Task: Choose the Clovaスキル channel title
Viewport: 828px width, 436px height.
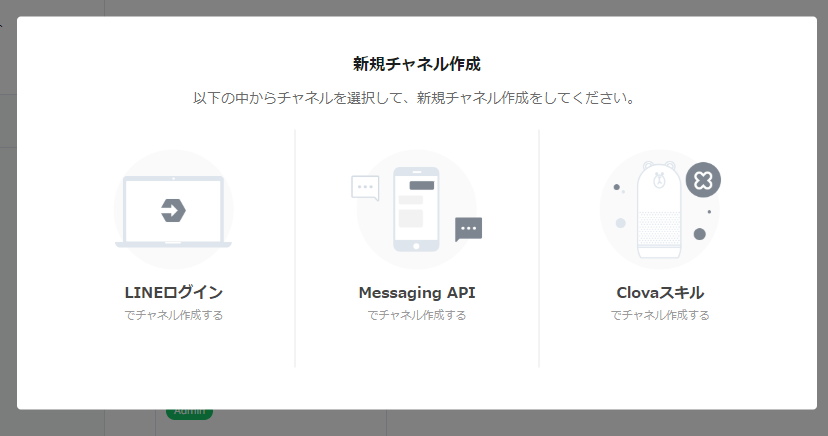Action: pyautogui.click(x=660, y=292)
